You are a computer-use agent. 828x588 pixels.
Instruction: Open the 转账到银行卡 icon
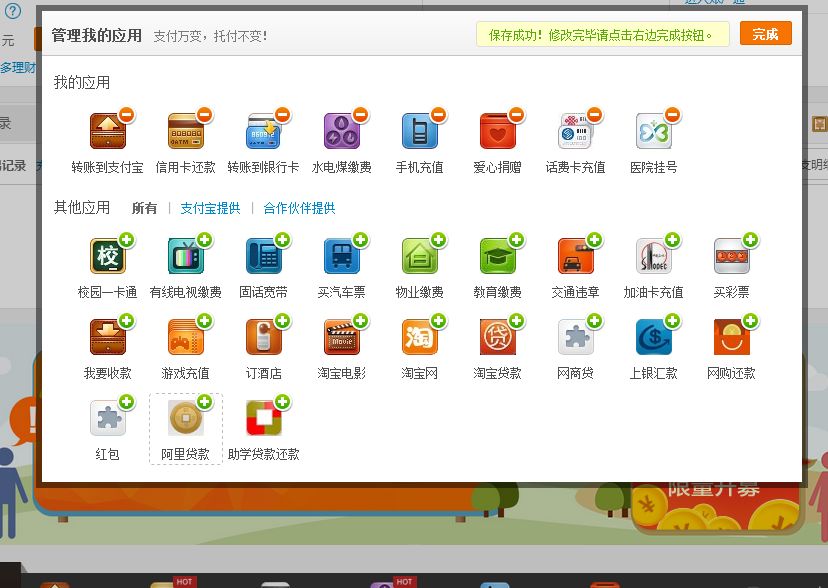264,131
